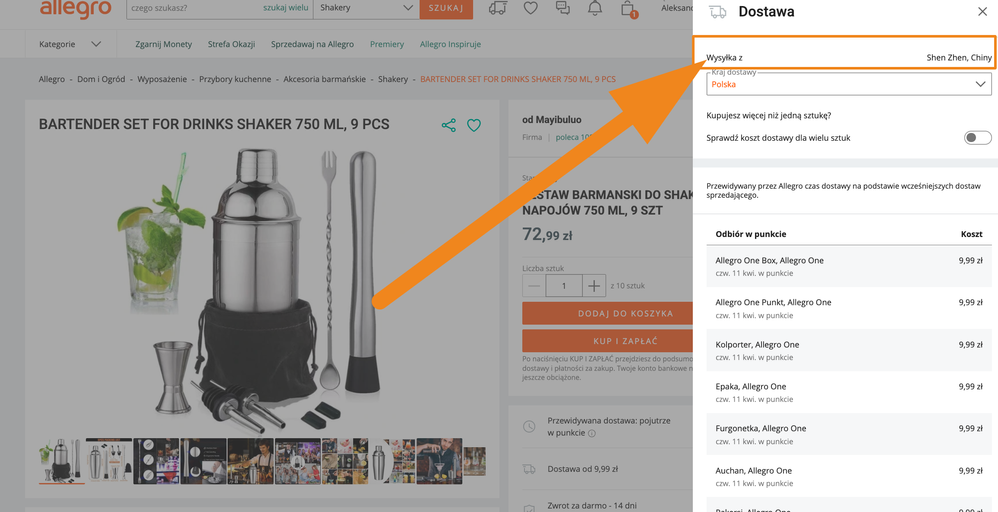Go to Allegro Inspiruje
This screenshot has height=512, width=998.
450,44
